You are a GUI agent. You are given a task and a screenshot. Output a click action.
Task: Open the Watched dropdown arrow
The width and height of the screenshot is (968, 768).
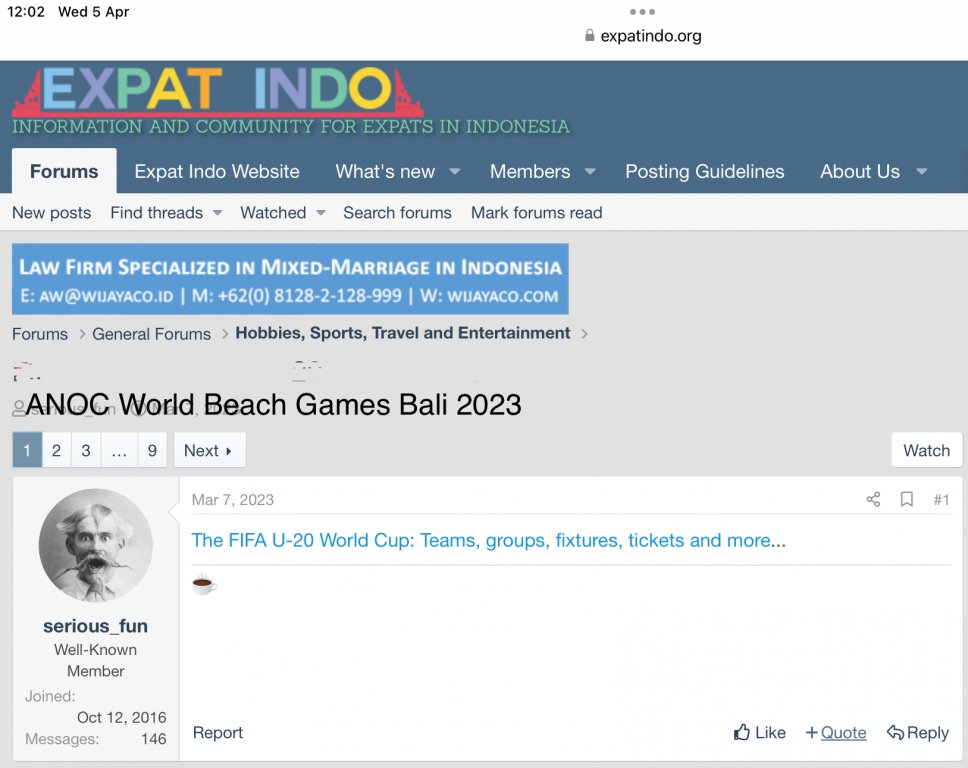[320, 213]
